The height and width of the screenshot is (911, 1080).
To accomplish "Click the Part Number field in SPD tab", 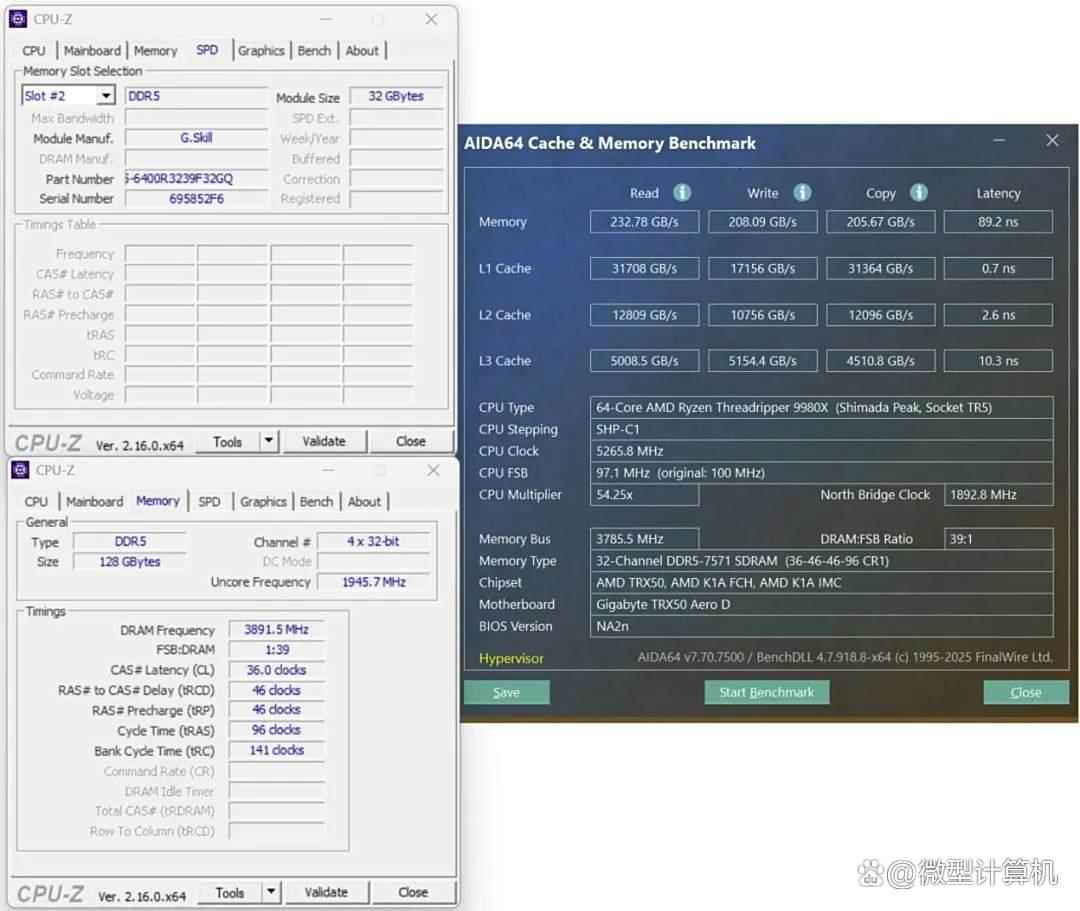I will [196, 179].
